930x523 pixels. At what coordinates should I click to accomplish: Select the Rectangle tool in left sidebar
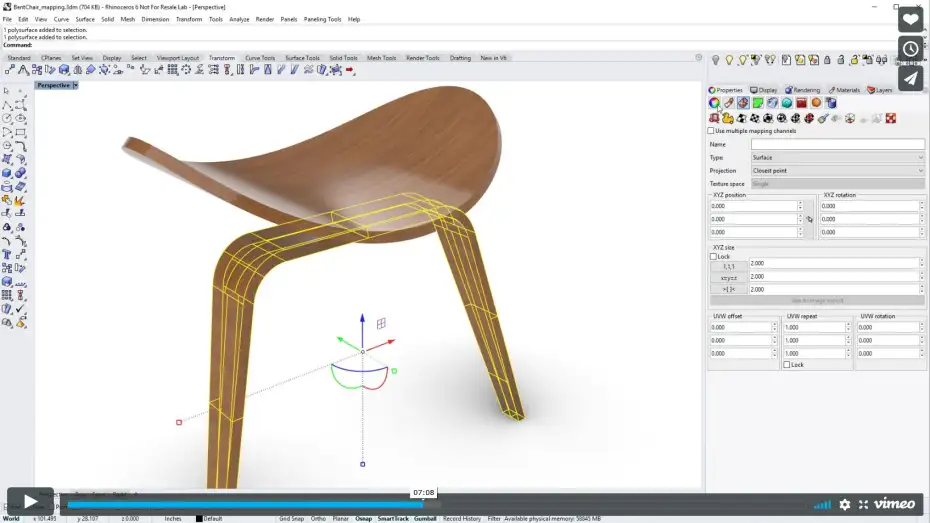coord(21,132)
